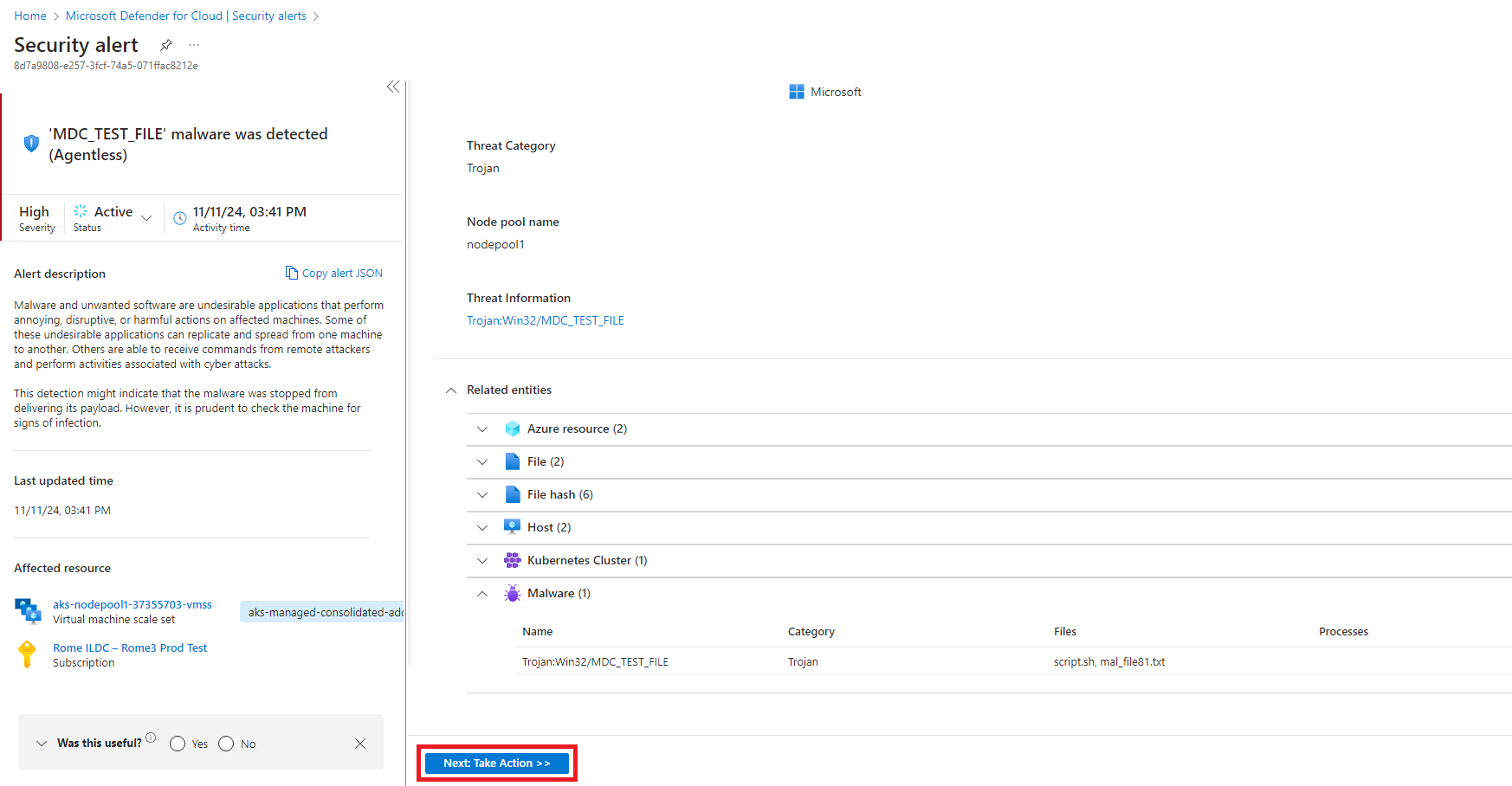1512x786 pixels.
Task: Open the Active status dropdown
Action: click(146, 218)
